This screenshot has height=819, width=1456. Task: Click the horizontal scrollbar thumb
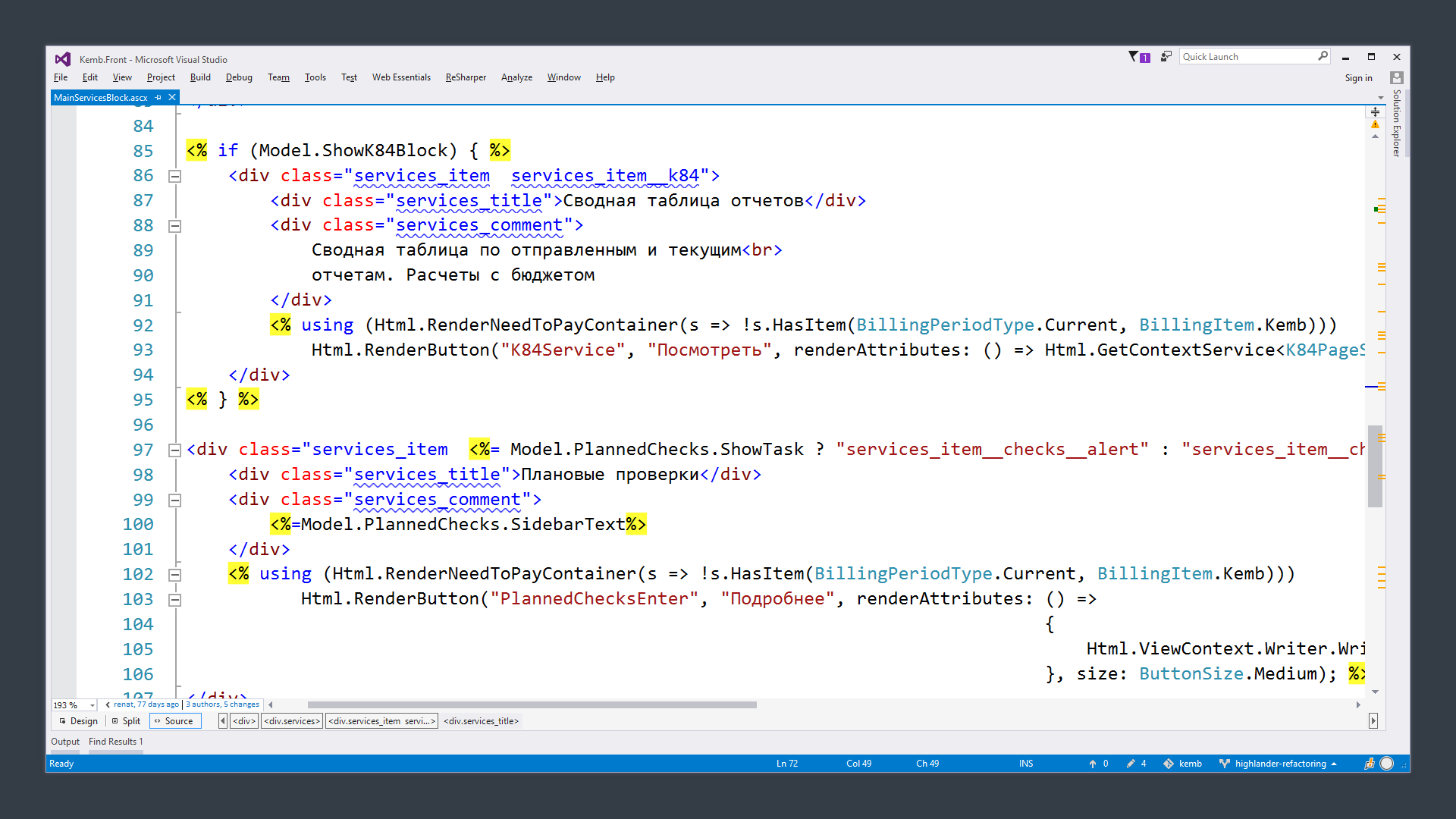click(x=531, y=704)
